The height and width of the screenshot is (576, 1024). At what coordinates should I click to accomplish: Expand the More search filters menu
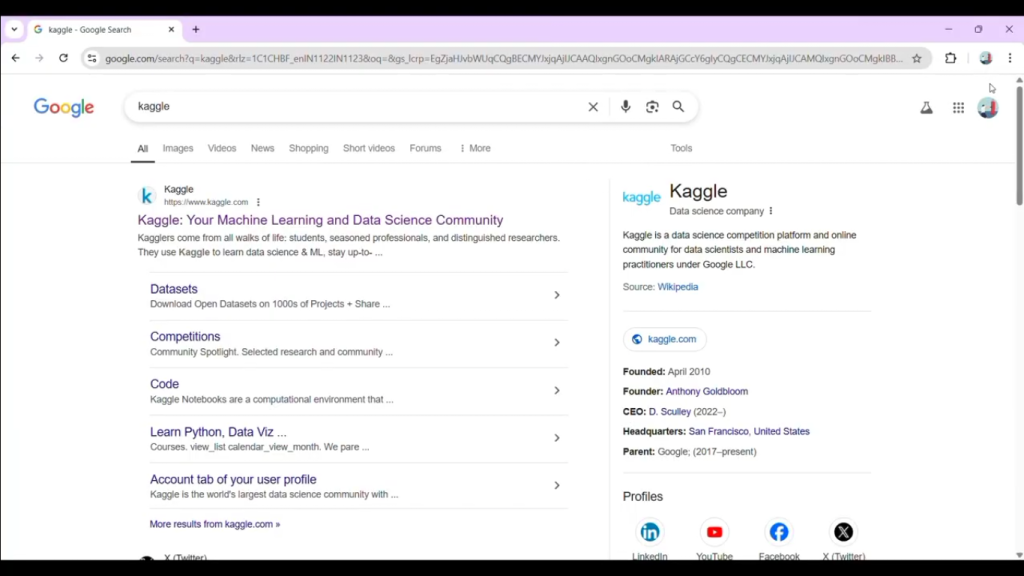coord(475,148)
